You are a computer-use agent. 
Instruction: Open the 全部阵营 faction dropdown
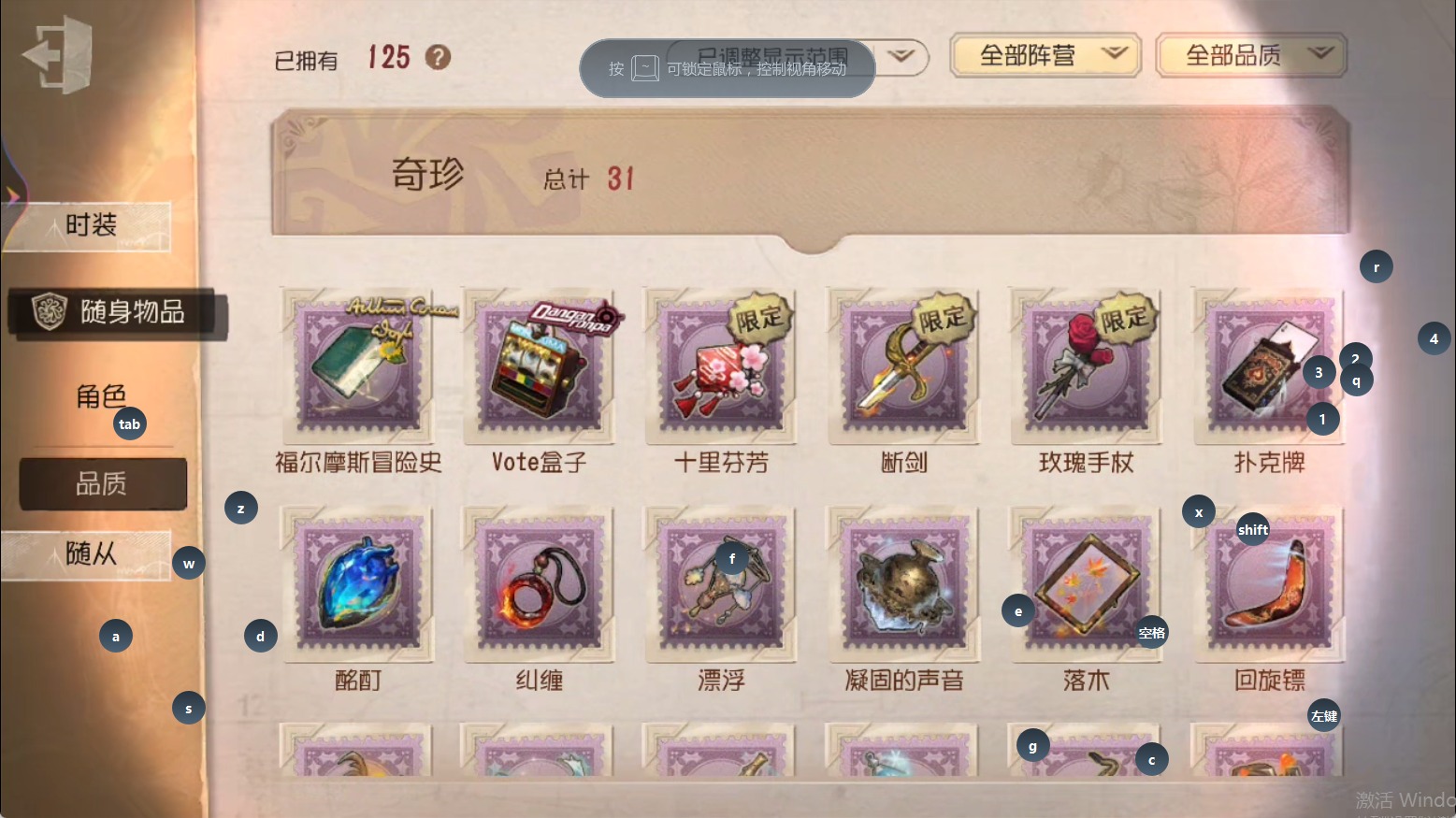(1045, 55)
